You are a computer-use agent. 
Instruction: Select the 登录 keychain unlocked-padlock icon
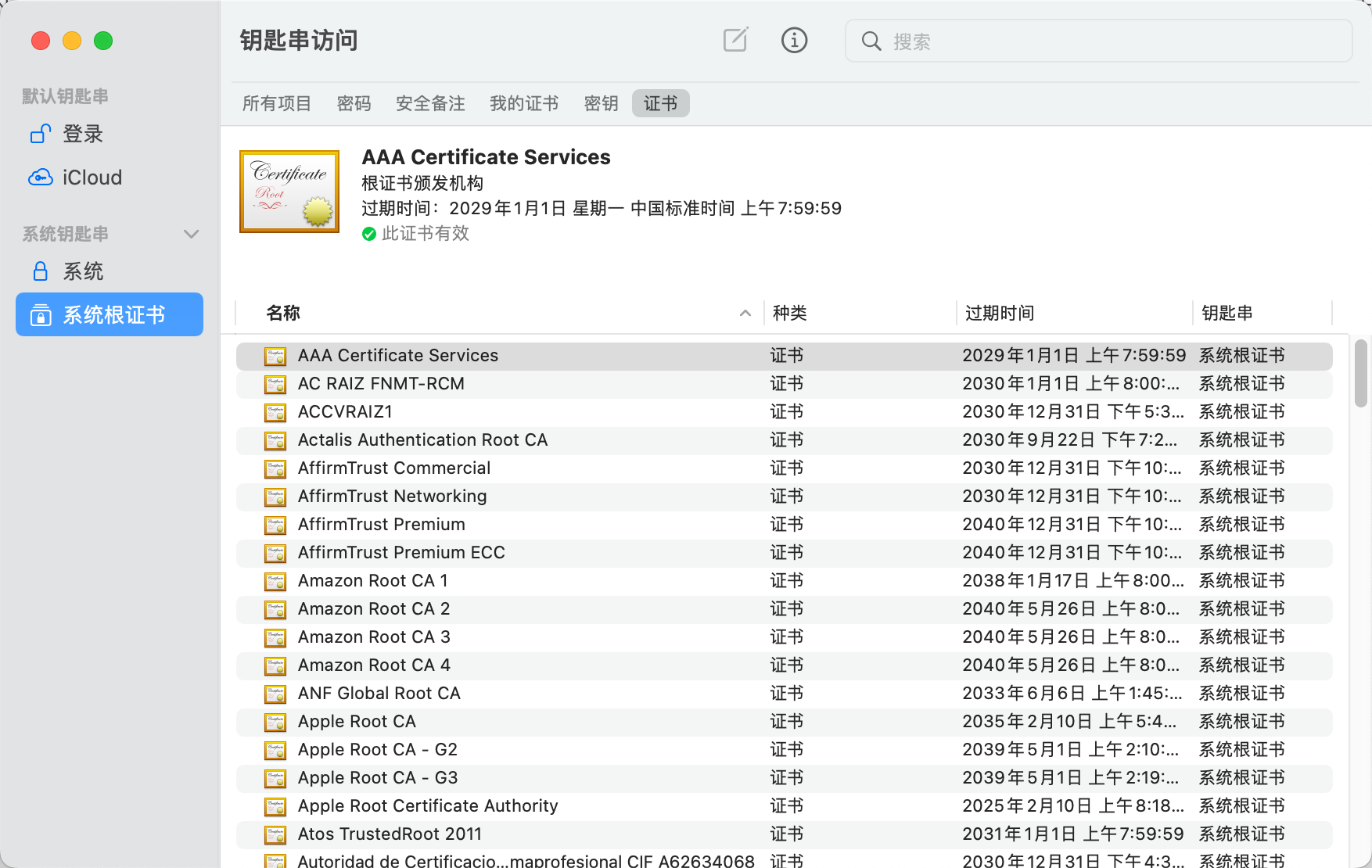(41, 134)
